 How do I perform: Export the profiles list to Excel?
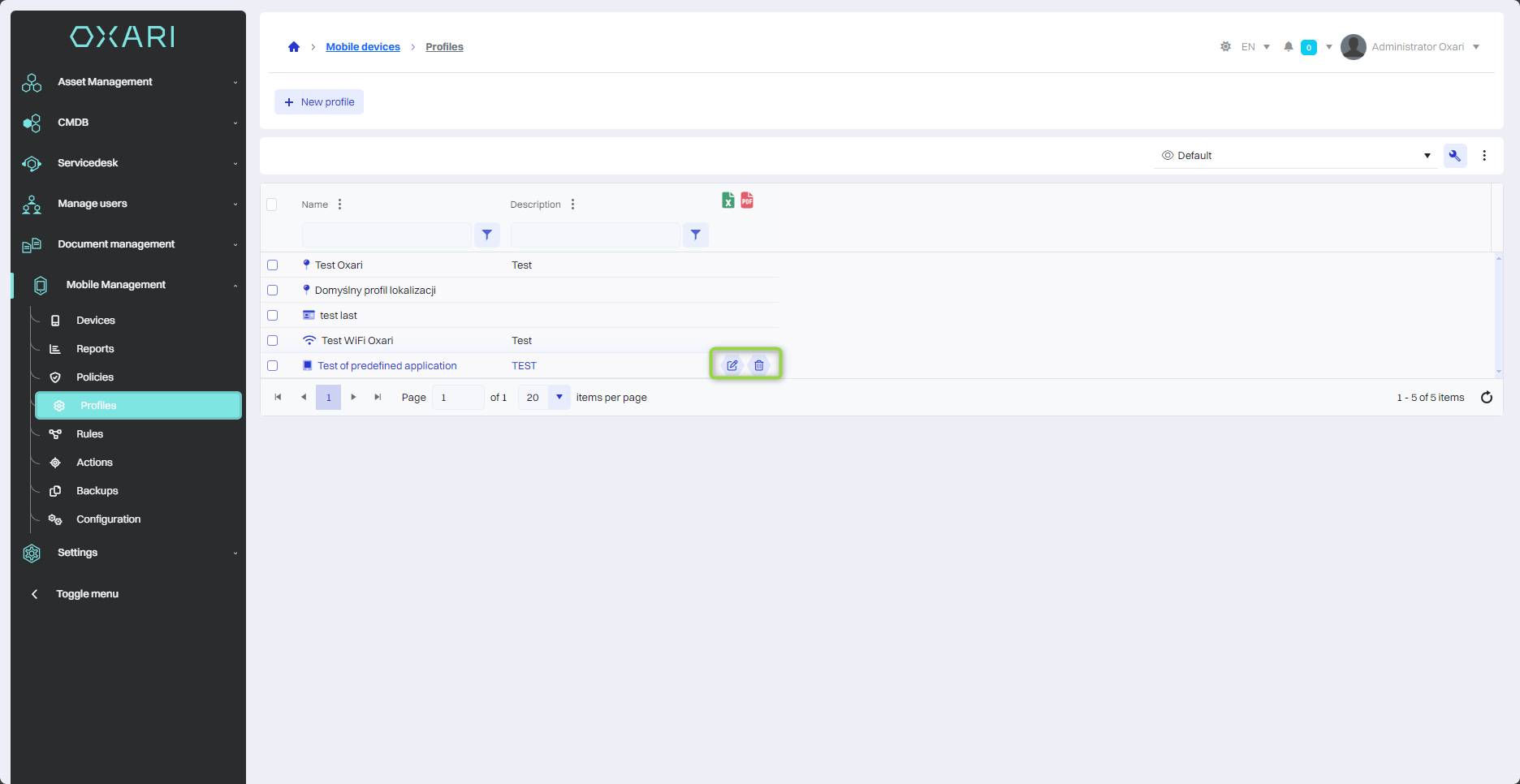click(x=728, y=200)
